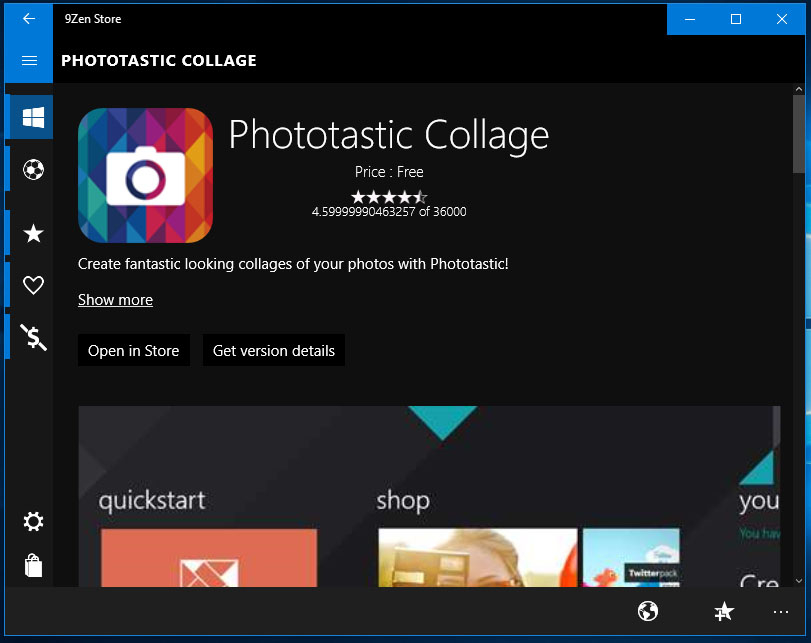Image resolution: width=811 pixels, height=643 pixels.
Task: Click the app description about fantastic collages
Action: 293,264
